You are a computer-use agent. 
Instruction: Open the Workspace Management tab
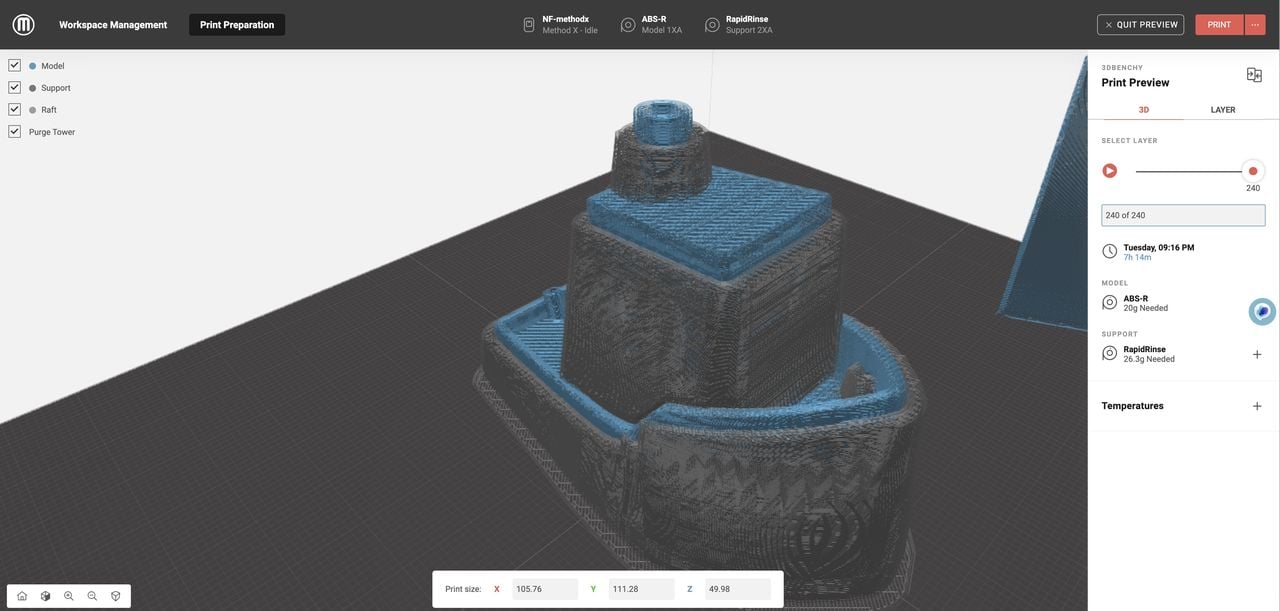(113, 25)
